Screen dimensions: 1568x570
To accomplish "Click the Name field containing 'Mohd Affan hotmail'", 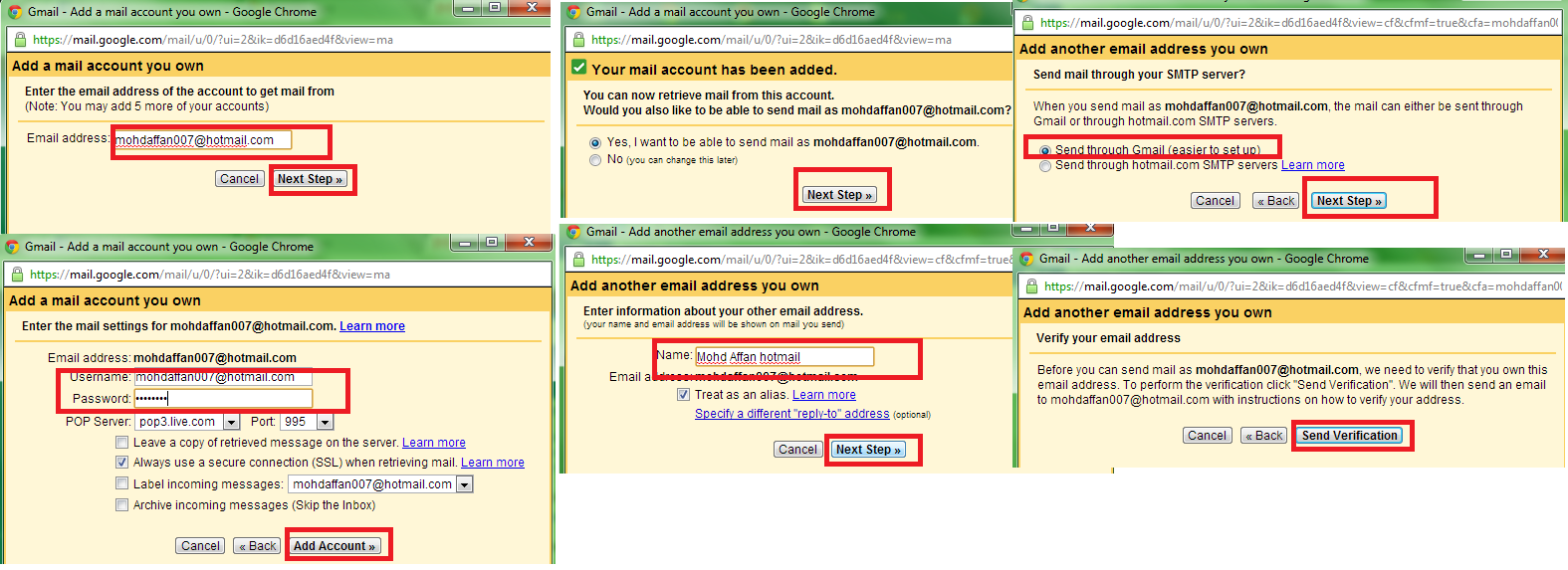I will 784,357.
